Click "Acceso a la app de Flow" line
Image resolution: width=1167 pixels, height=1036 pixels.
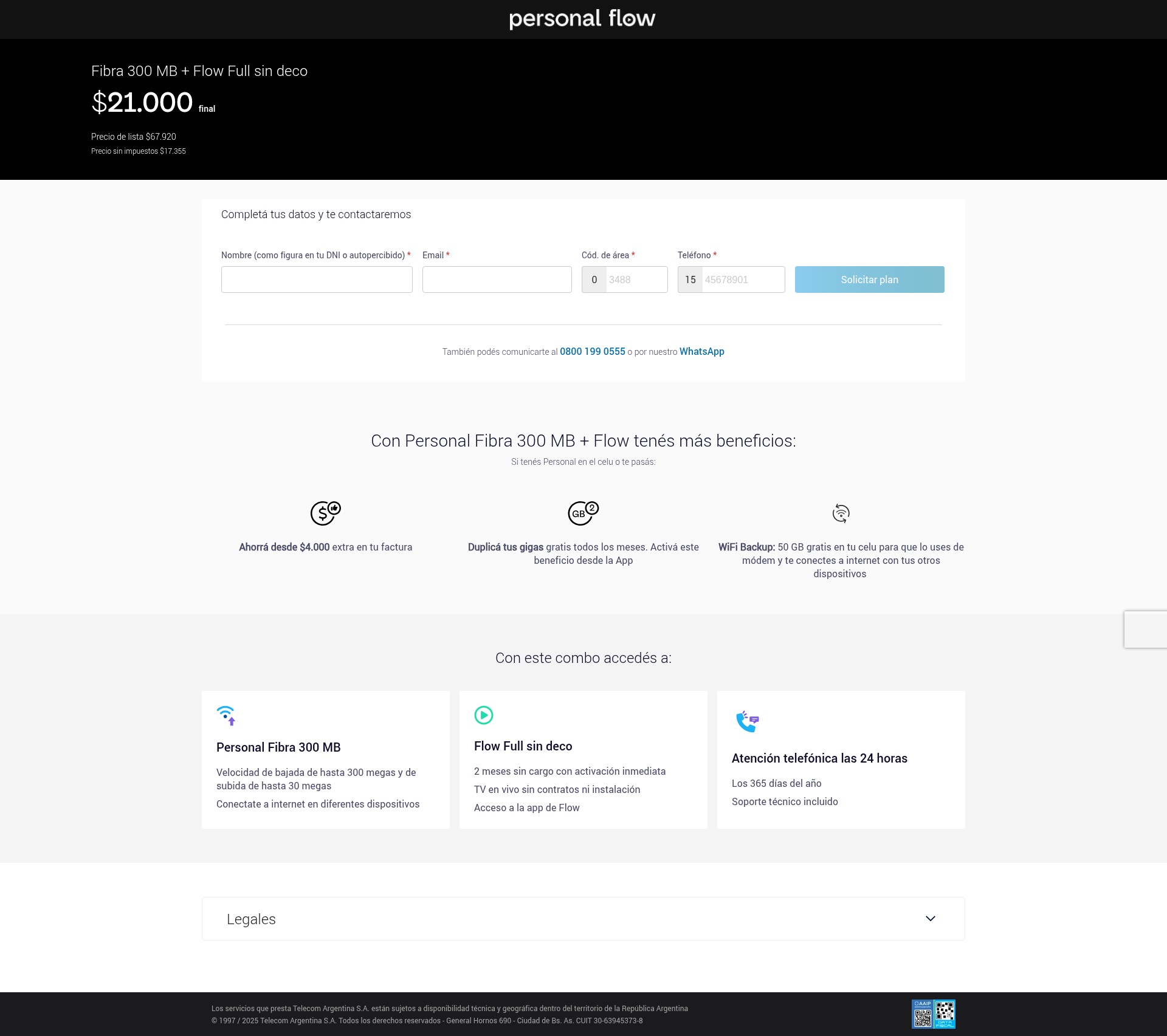tap(527, 808)
